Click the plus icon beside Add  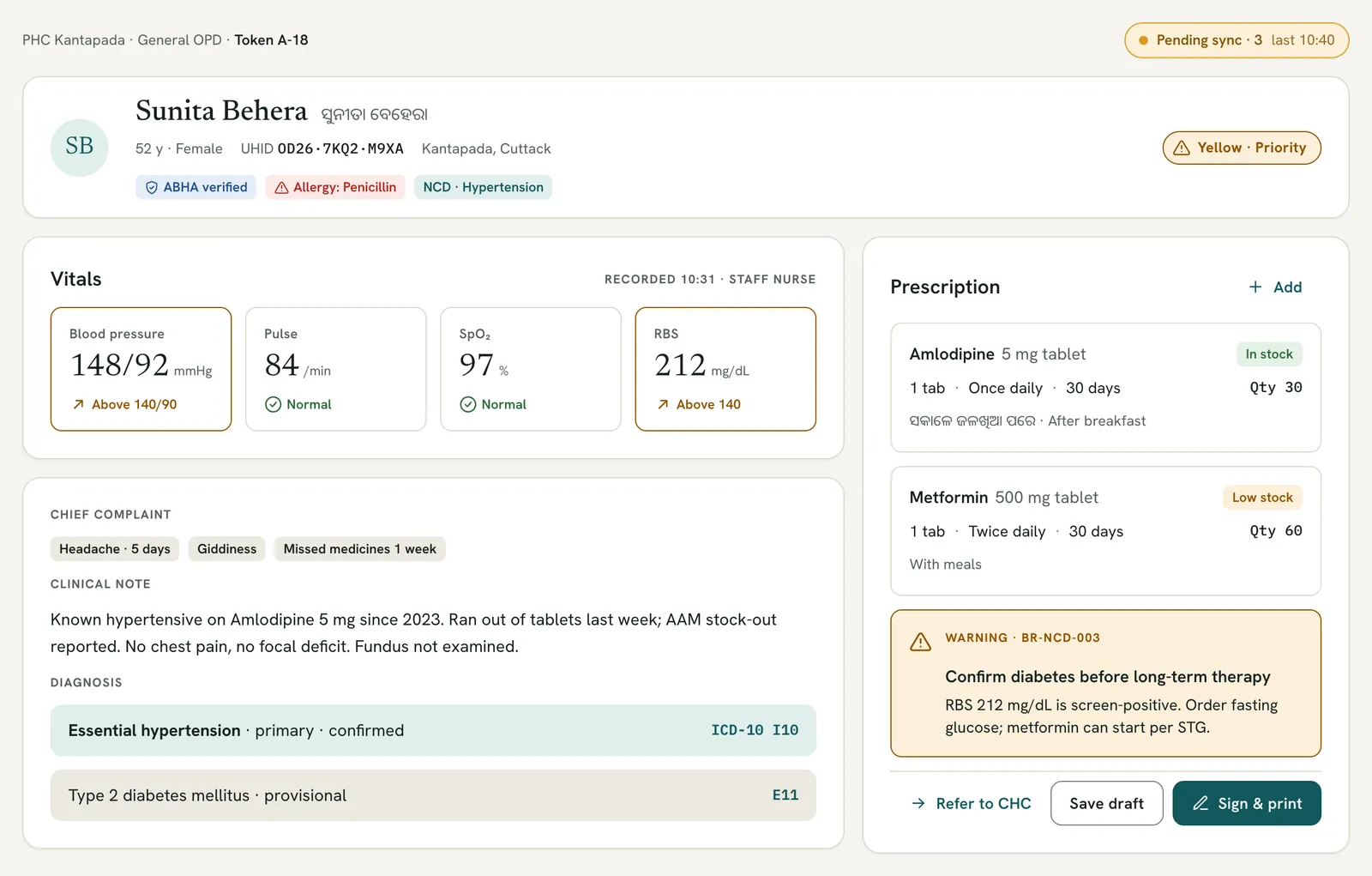coord(1255,287)
